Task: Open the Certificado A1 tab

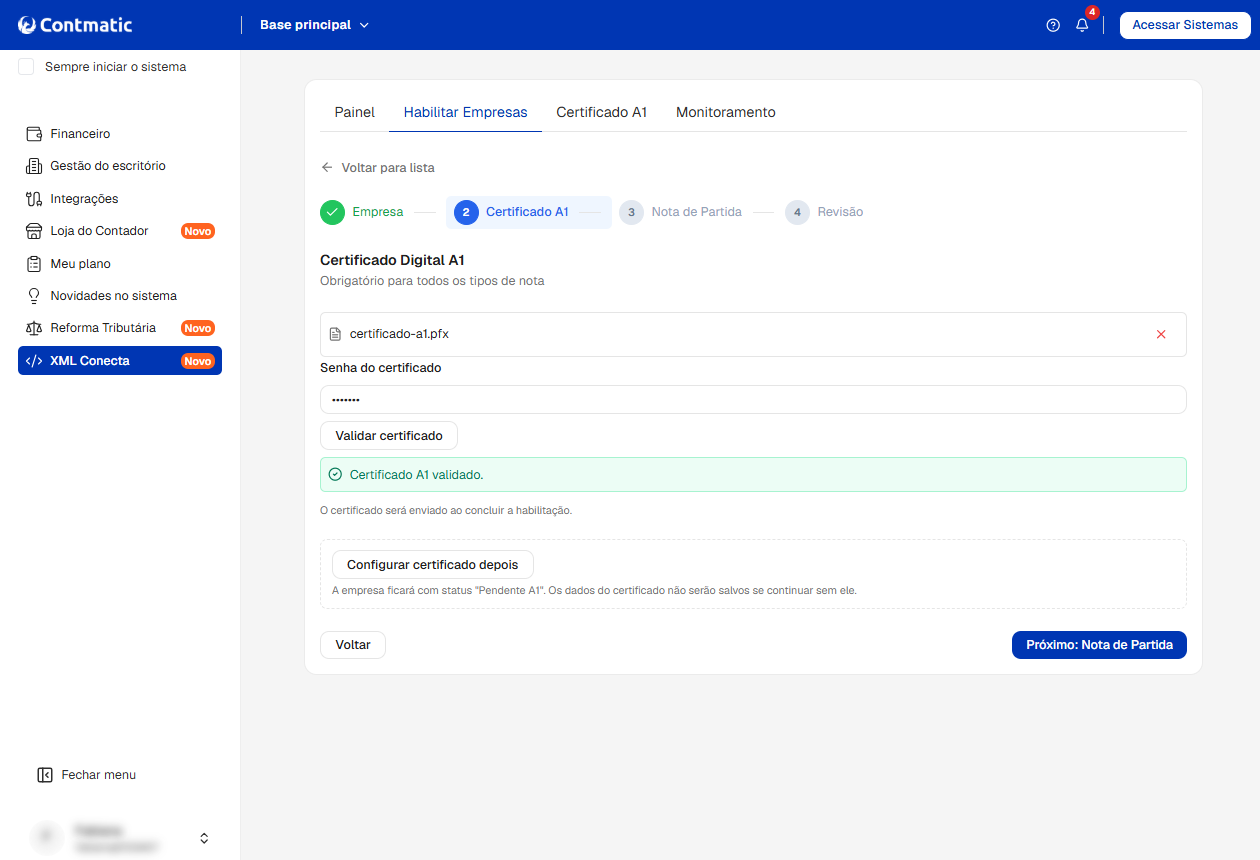Action: click(x=602, y=112)
